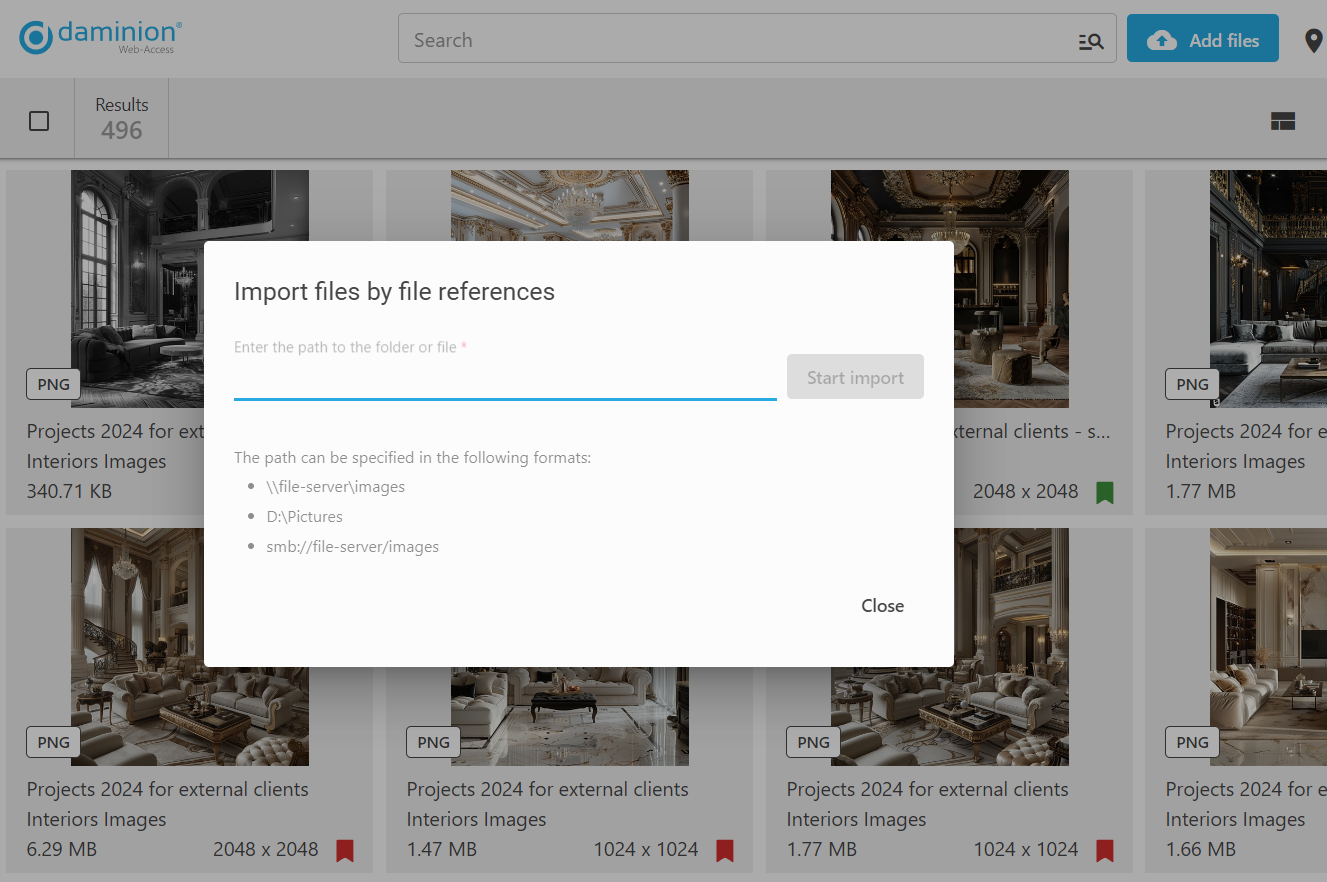
Task: Switch thumbnail view layout icon
Action: point(1282,121)
